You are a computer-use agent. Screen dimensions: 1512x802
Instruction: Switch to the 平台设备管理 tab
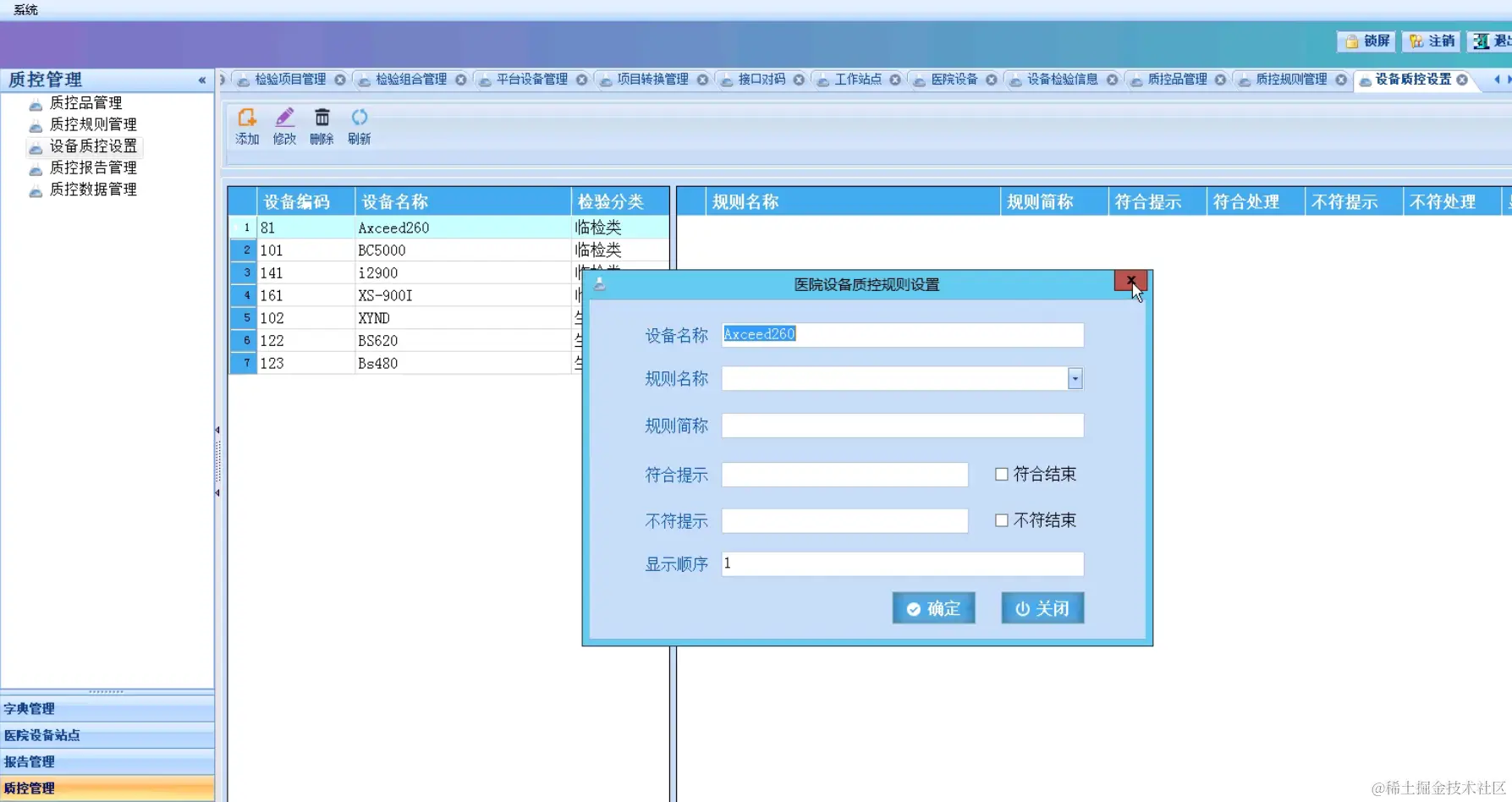coord(532,80)
